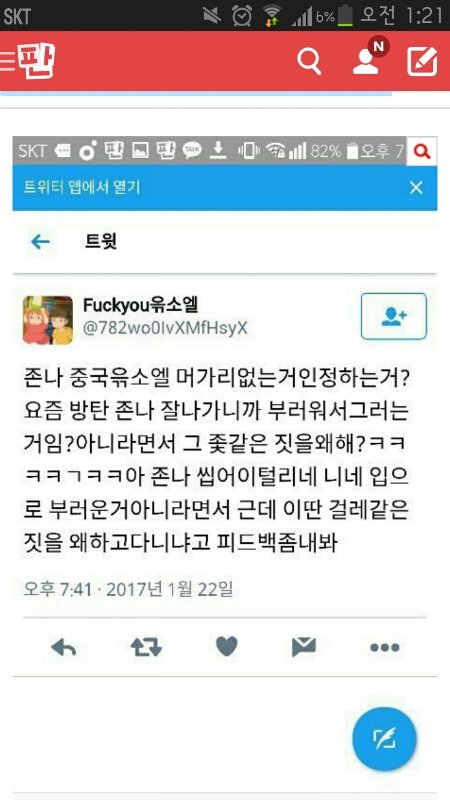
Task: Close the '트위터 앱에서 열기' banner
Action: (416, 188)
